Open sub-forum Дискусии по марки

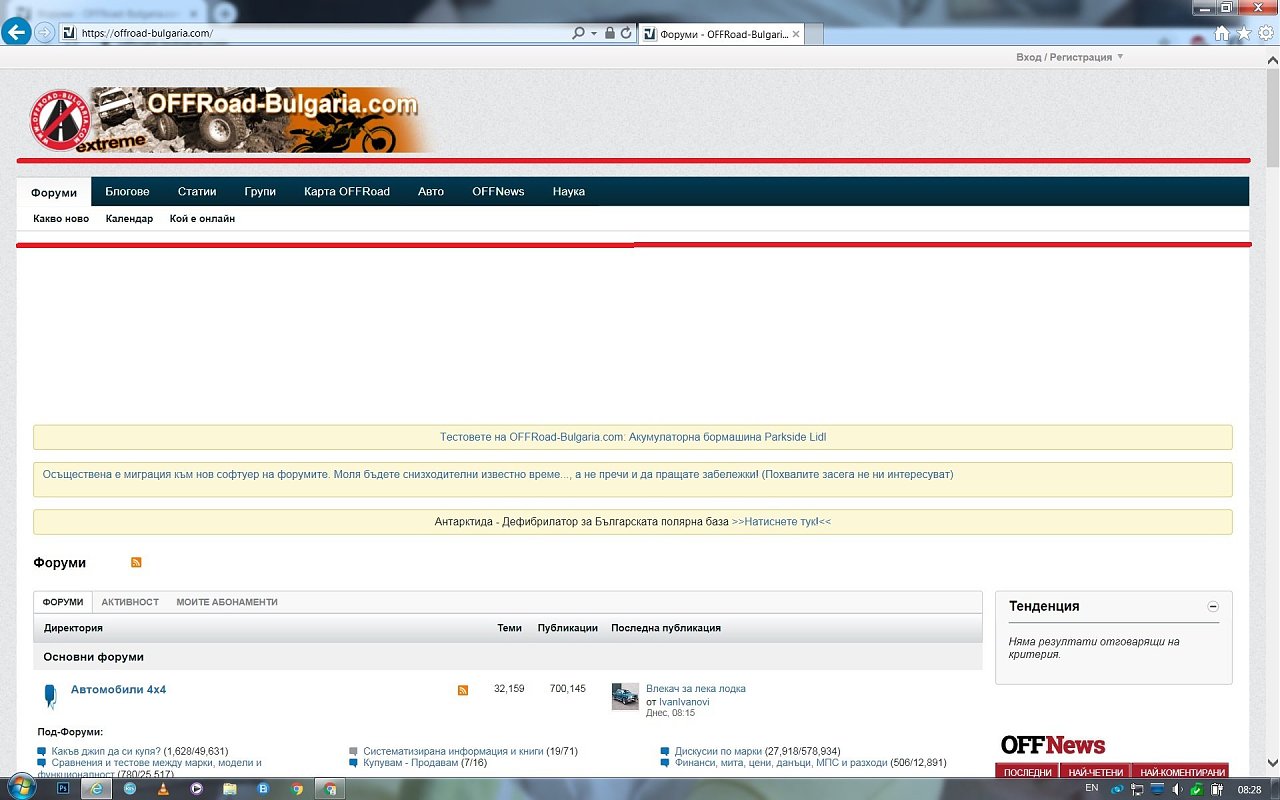(x=718, y=751)
